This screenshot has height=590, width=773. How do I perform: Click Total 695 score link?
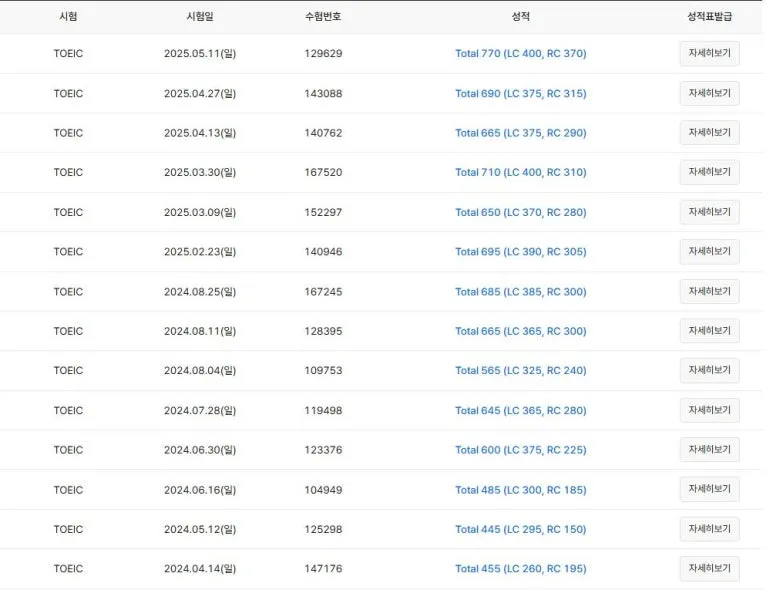520,252
